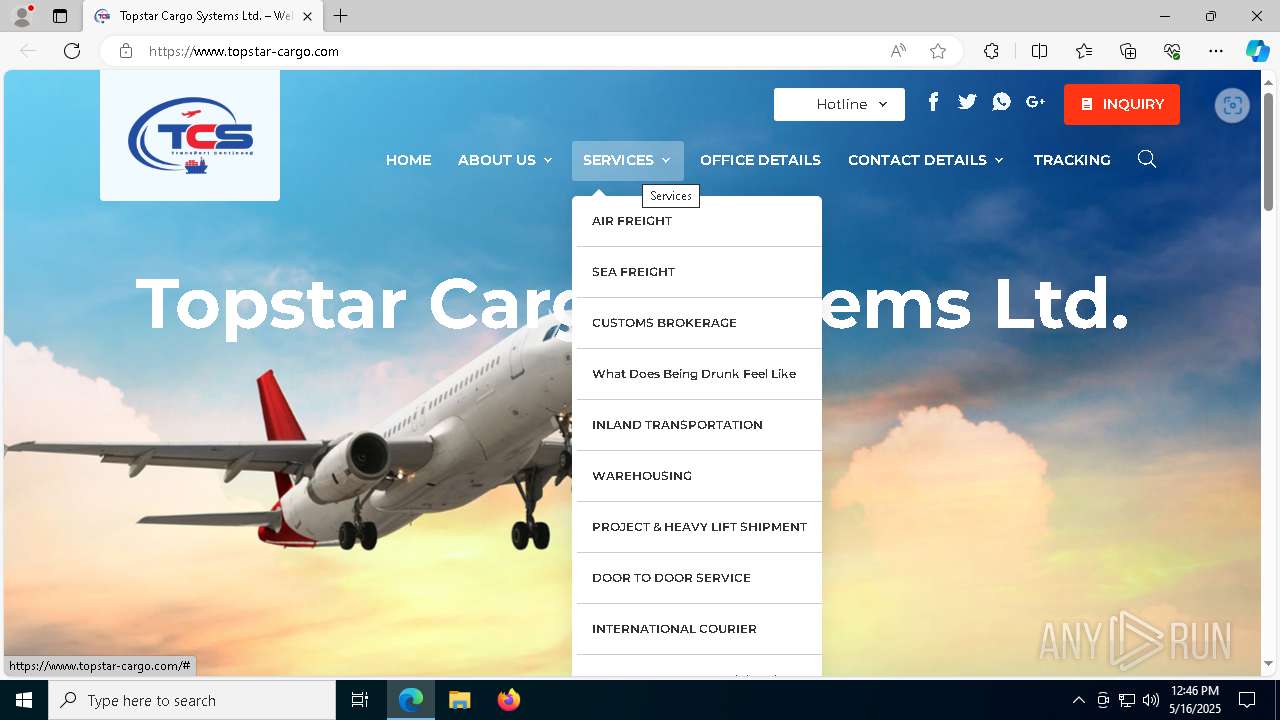Select PROJECT & HEAVY LIFT SHIPMENT
The width and height of the screenshot is (1280, 720).
point(698,527)
